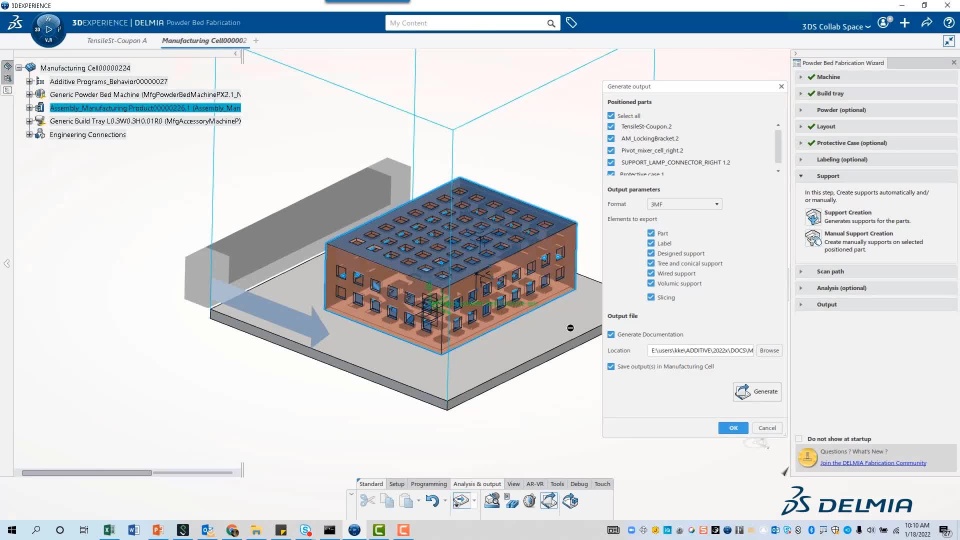The image size is (960, 540).
Task: Switch to the Tools toolbar tab
Action: click(x=557, y=484)
